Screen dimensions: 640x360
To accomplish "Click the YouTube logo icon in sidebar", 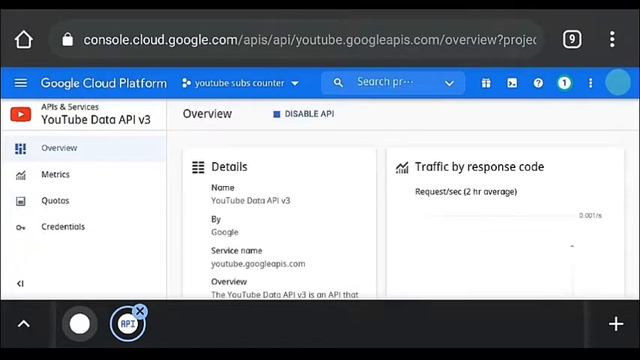I will click(21, 114).
